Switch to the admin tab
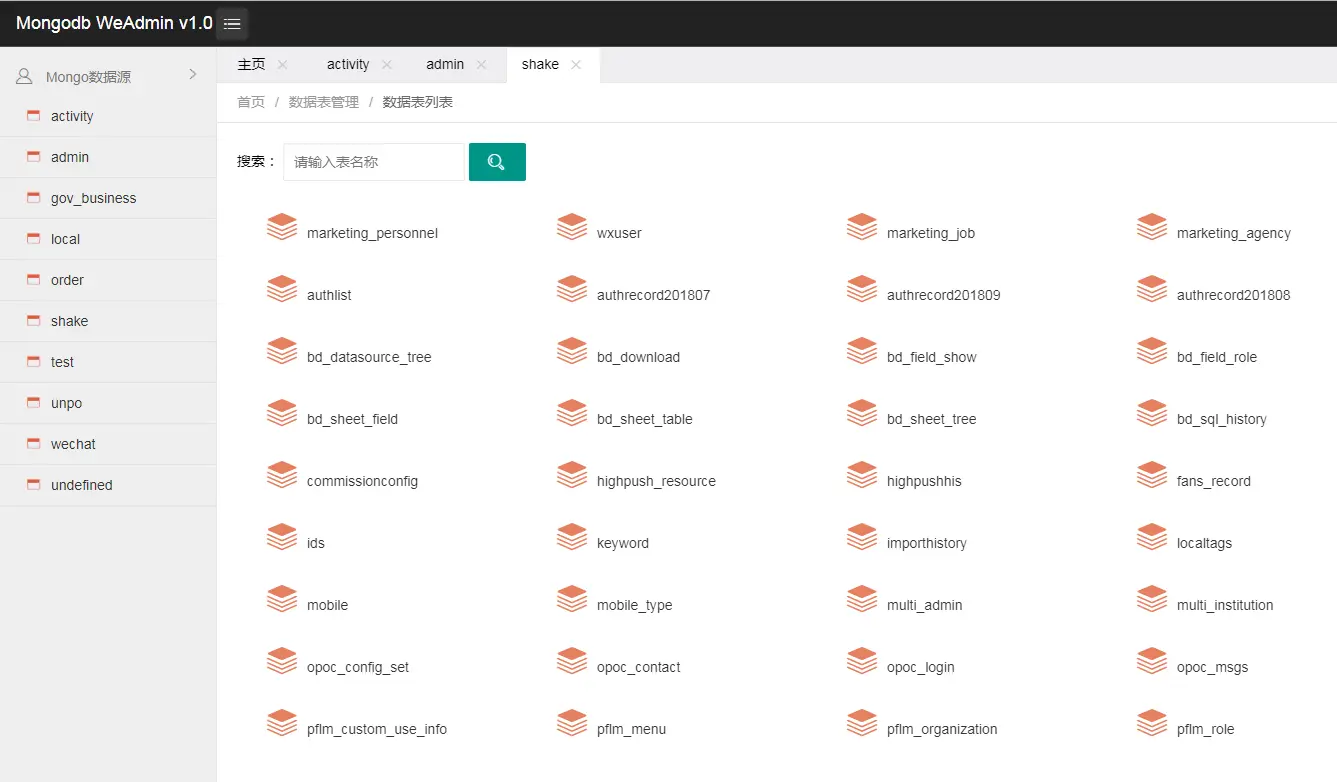The width and height of the screenshot is (1337, 782). point(445,64)
